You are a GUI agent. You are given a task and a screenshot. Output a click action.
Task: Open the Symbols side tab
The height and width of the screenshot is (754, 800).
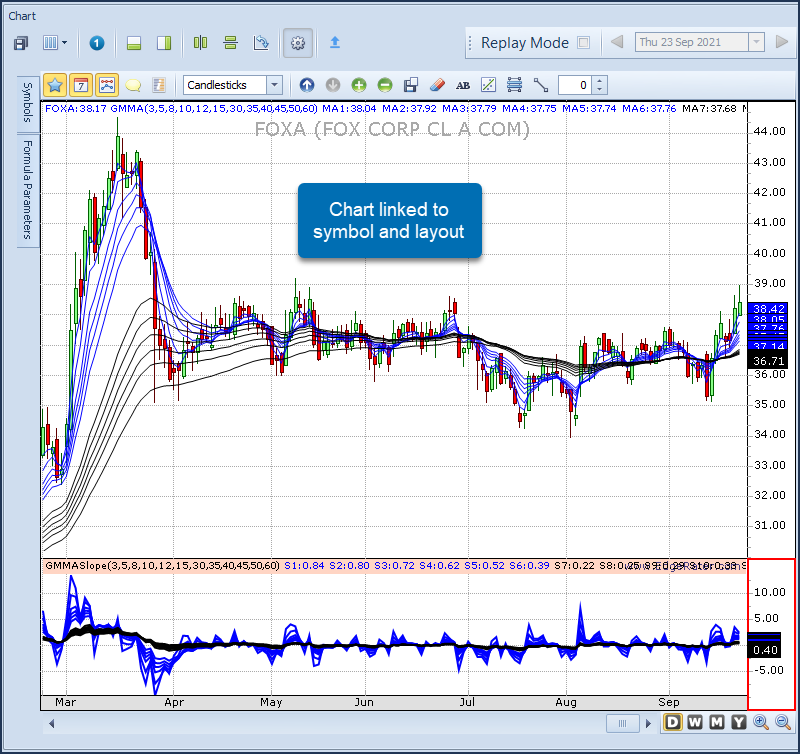[28, 103]
